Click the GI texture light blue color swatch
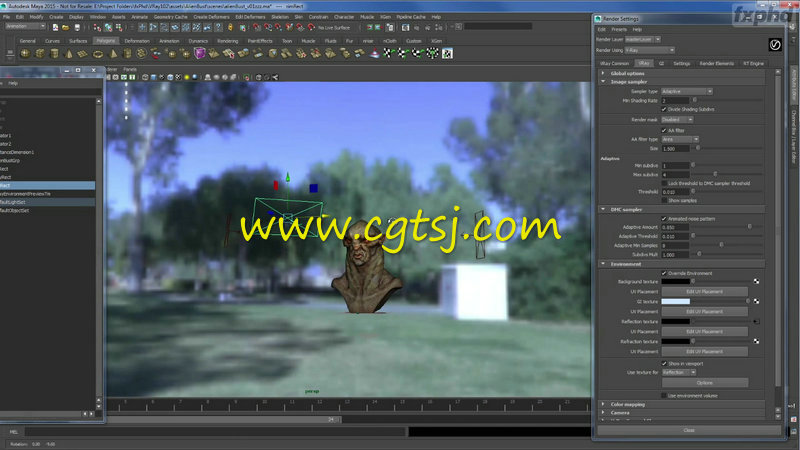This screenshot has width=800, height=450. click(x=676, y=301)
